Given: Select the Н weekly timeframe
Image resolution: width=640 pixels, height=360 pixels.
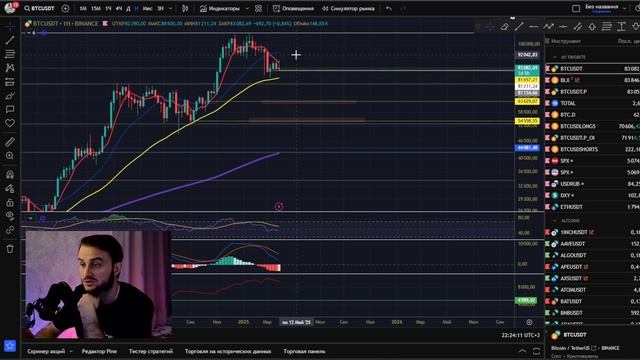Looking at the screenshot, I should click(136, 8).
